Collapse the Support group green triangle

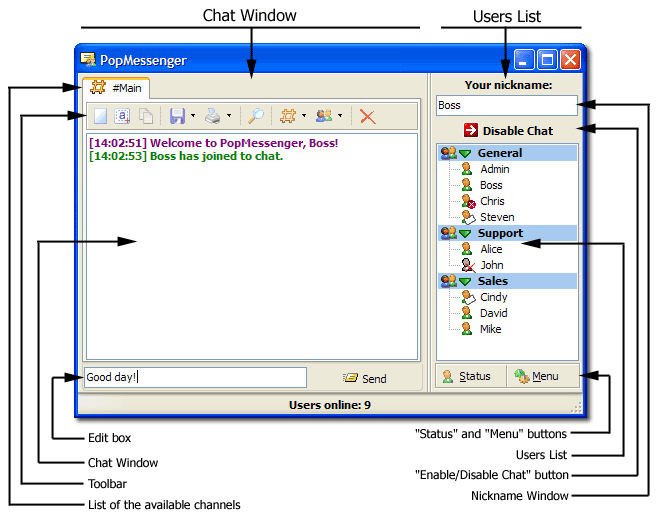(x=465, y=233)
